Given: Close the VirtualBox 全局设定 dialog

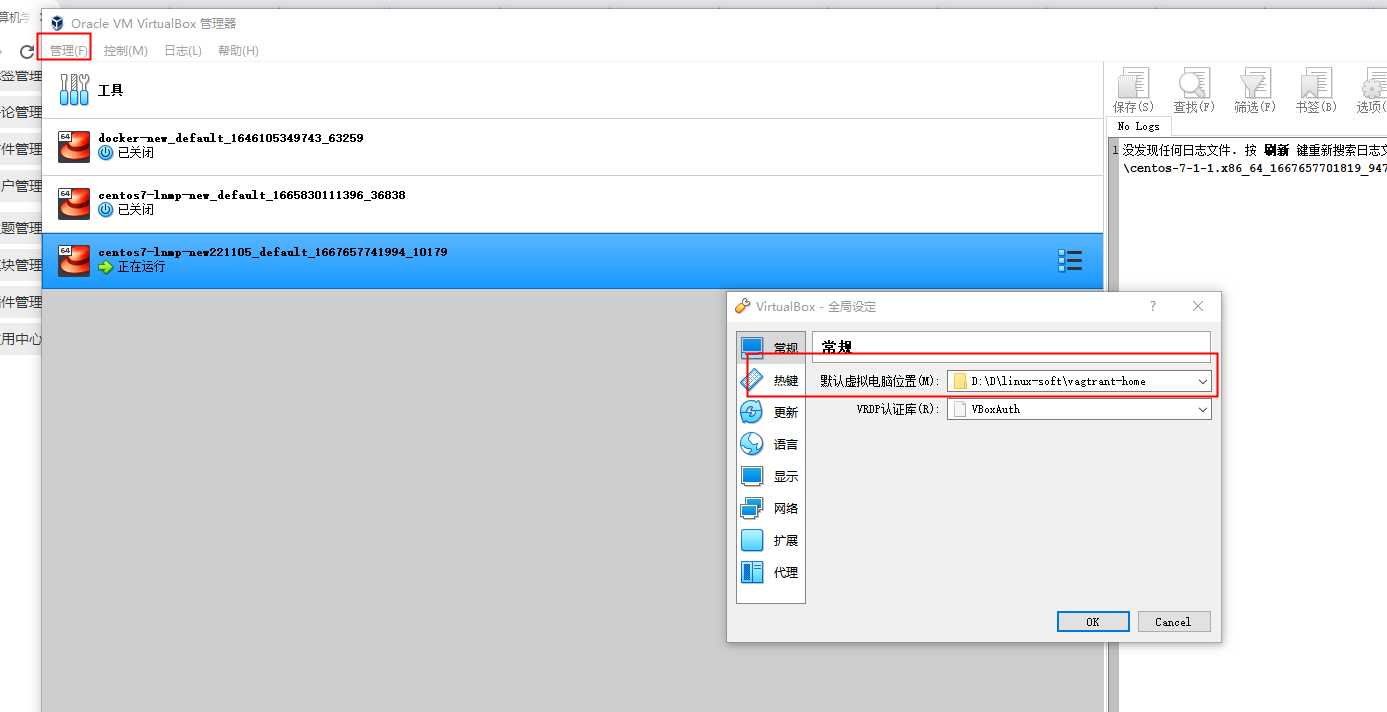Looking at the screenshot, I should (x=1198, y=306).
